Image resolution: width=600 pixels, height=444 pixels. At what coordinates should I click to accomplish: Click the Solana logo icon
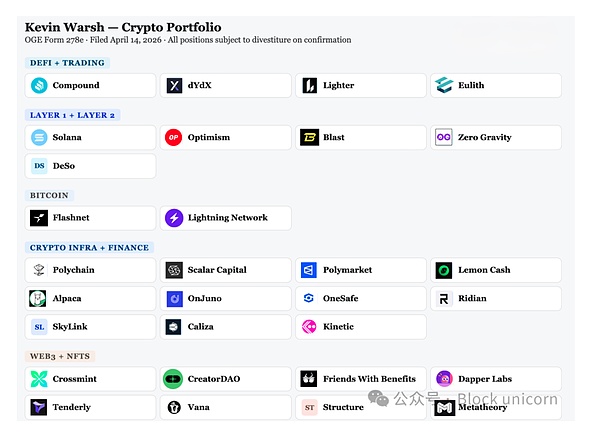(39, 138)
